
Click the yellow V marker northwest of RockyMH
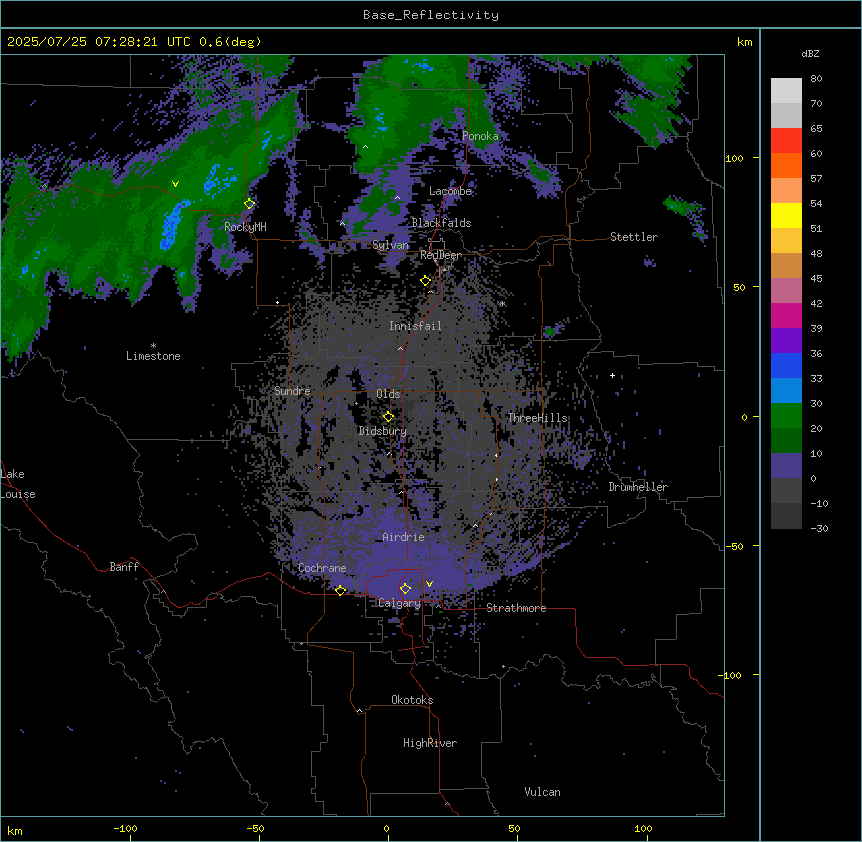point(175,184)
